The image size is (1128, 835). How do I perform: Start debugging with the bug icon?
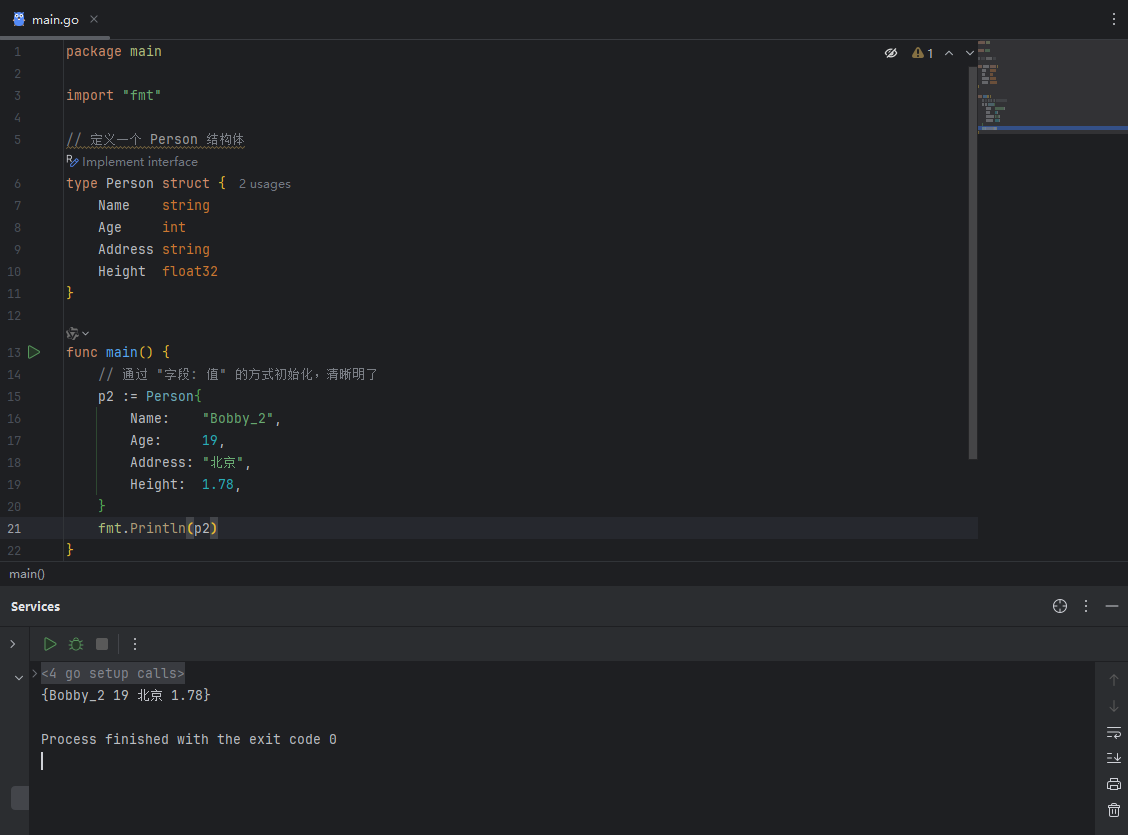[x=76, y=644]
